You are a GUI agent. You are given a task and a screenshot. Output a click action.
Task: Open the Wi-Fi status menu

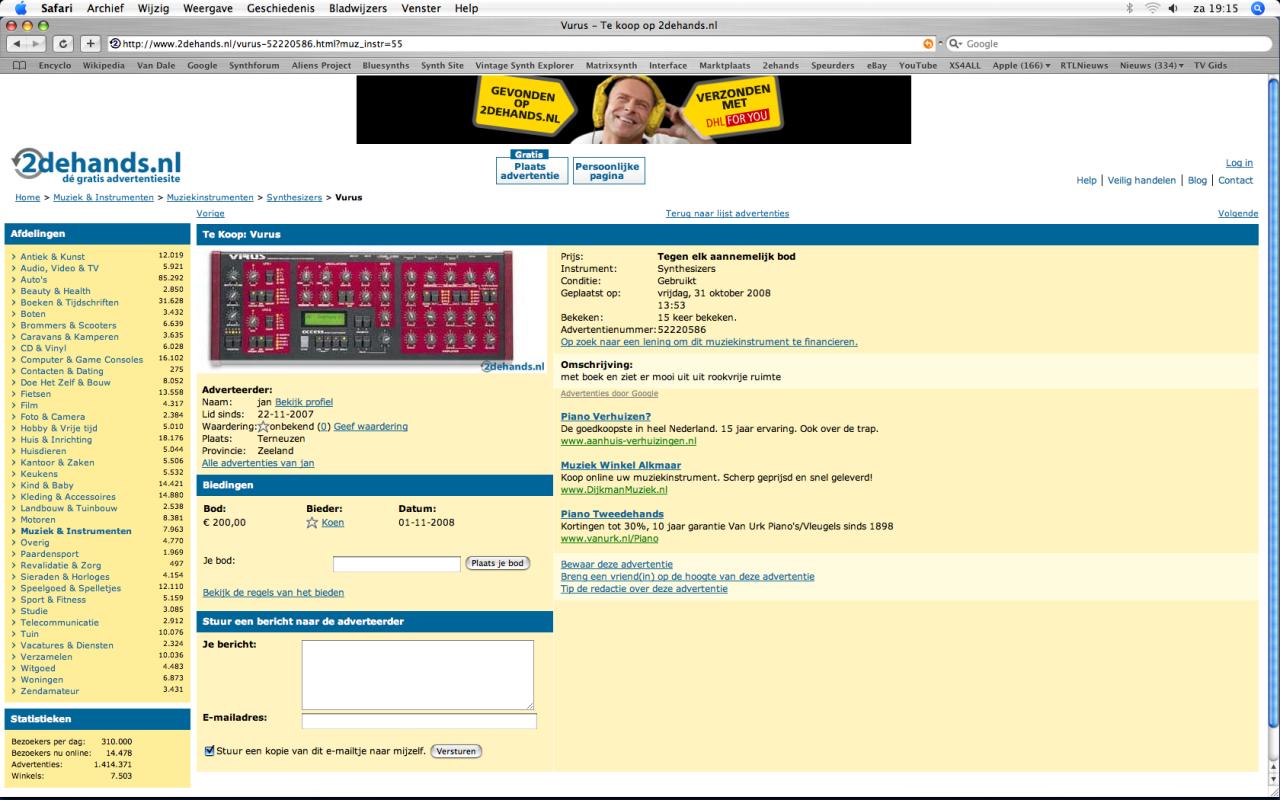[x=1152, y=8]
